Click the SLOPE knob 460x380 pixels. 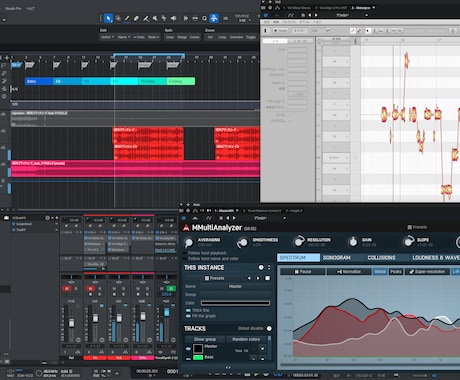click(408, 242)
